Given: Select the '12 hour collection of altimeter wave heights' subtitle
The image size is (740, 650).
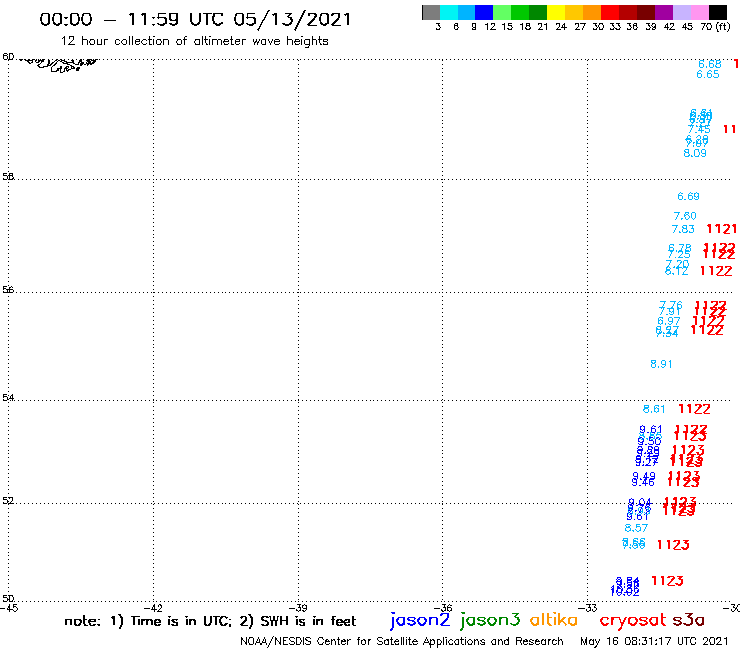Looking at the screenshot, I should [x=194, y=42].
